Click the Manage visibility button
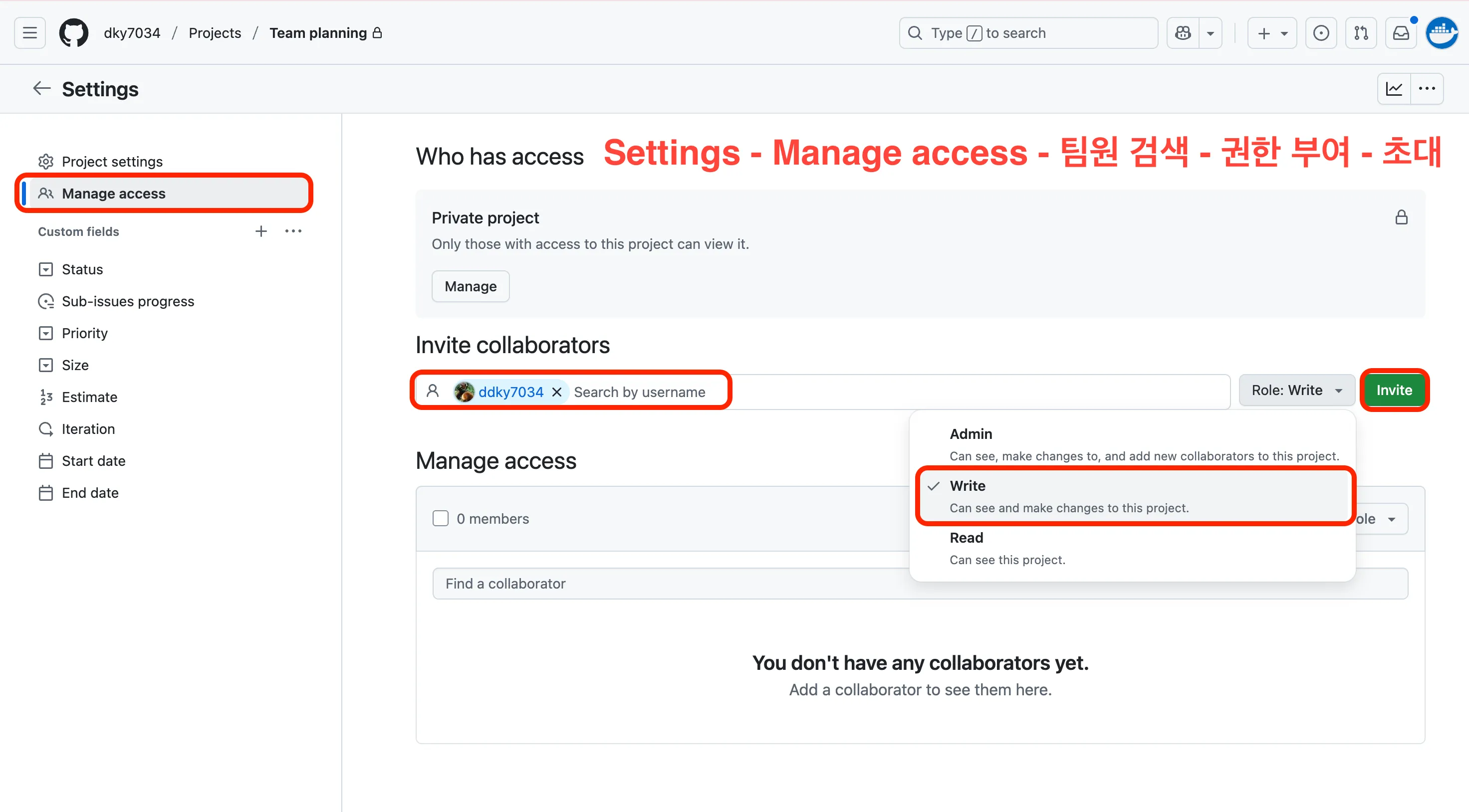 pyautogui.click(x=470, y=286)
